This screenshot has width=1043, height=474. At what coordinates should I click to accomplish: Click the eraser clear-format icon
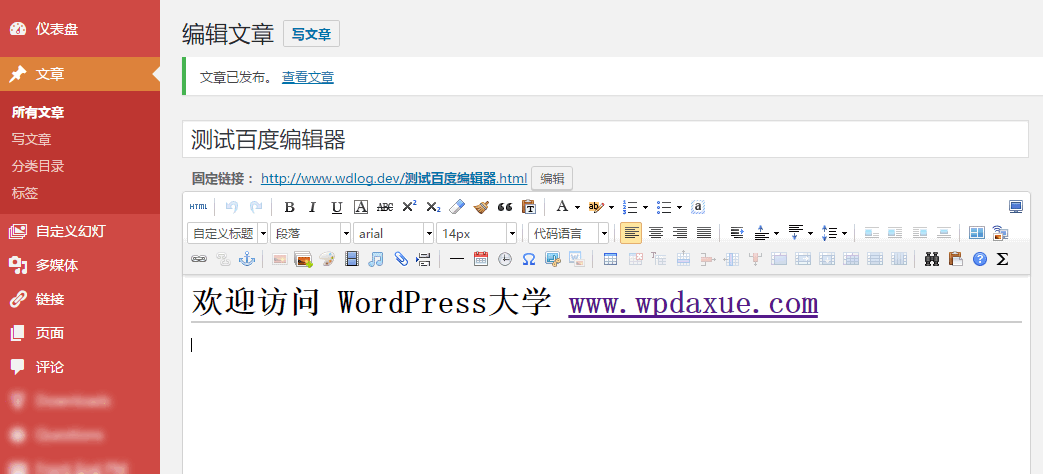point(456,207)
